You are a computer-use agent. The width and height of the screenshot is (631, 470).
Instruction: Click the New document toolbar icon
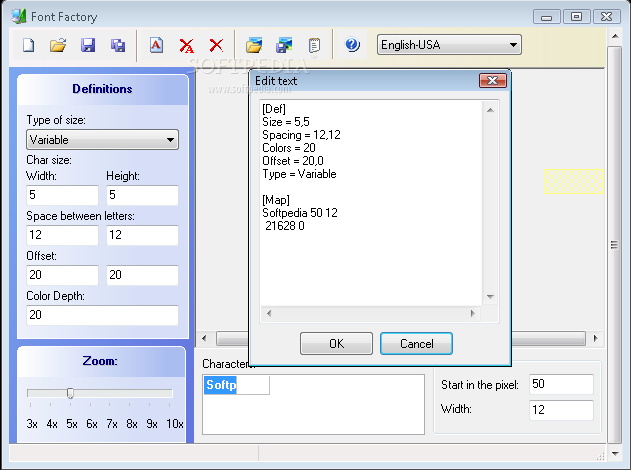(x=29, y=45)
